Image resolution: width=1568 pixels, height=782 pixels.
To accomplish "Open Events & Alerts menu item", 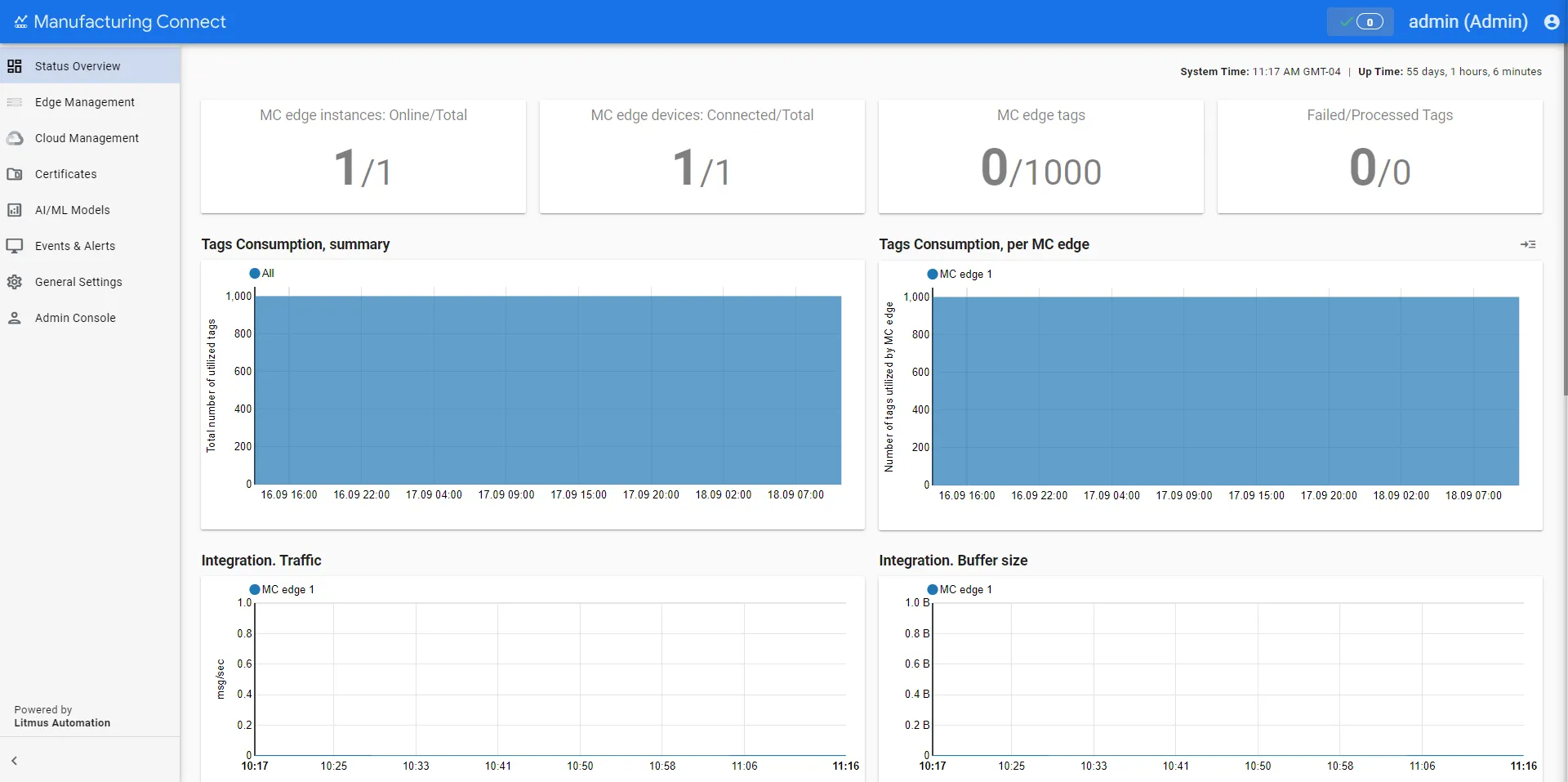I will click(x=90, y=246).
